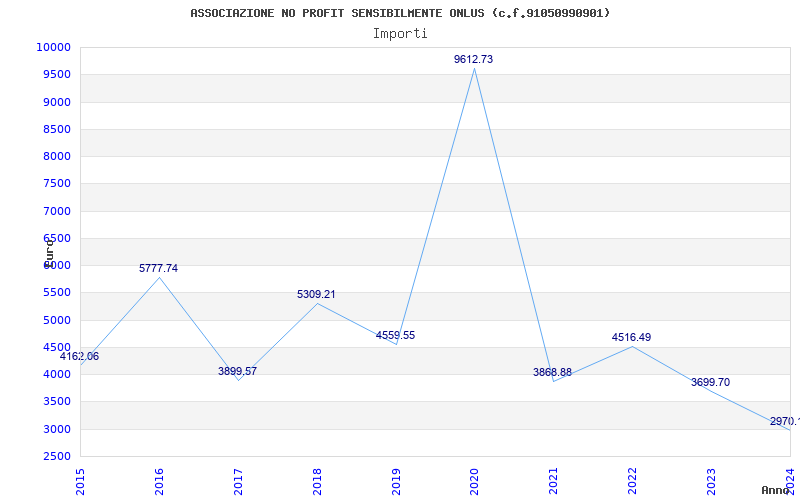Image resolution: width=800 pixels, height=500 pixels.
Task: Click the 10000 y-axis tick label
Action: 53,47
